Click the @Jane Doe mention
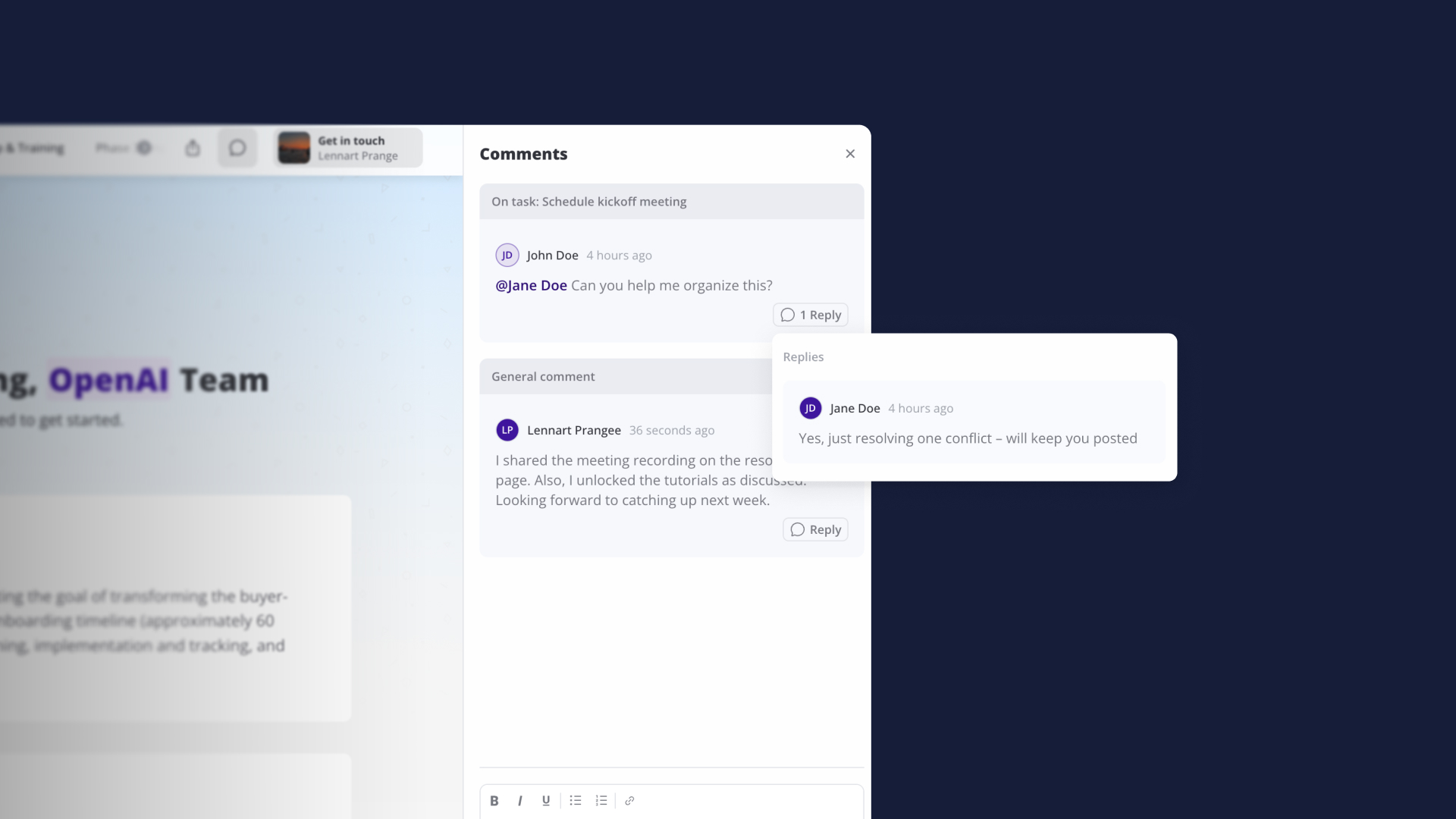The image size is (1456, 819). point(531,286)
